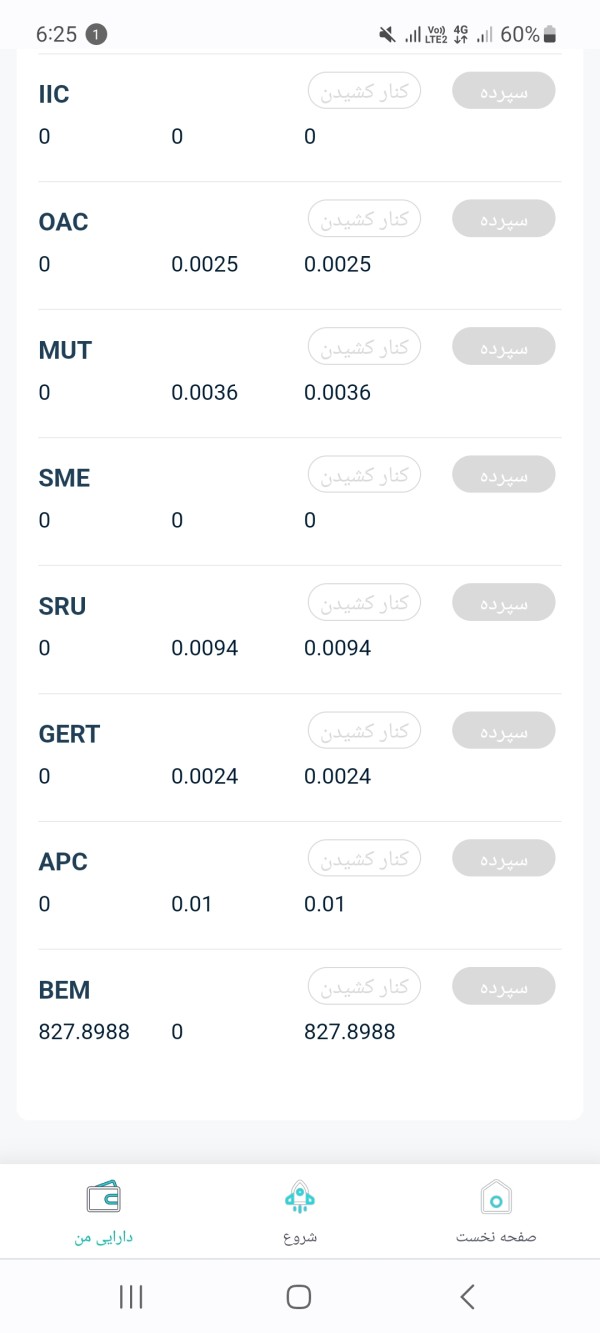Tap Android home square icon
Screen dimensions: 600x1333
(299, 1297)
